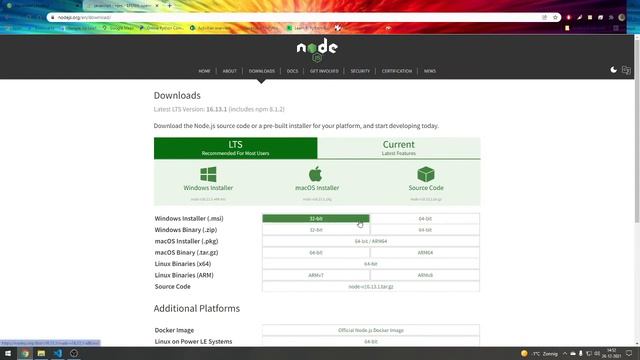Download macOS Binary (.tar.gz) ARM64

[x=425, y=253]
